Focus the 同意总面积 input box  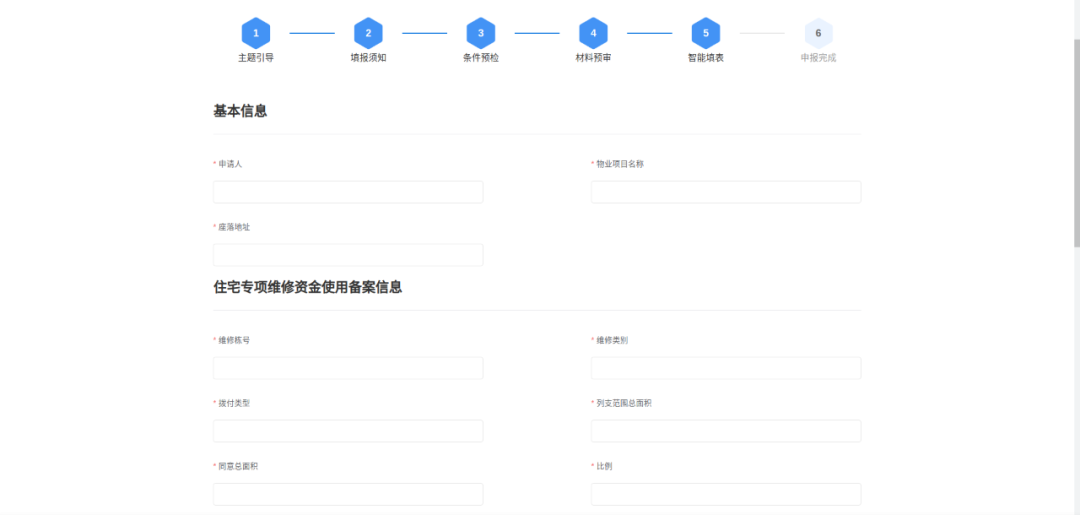pyautogui.click(x=348, y=494)
